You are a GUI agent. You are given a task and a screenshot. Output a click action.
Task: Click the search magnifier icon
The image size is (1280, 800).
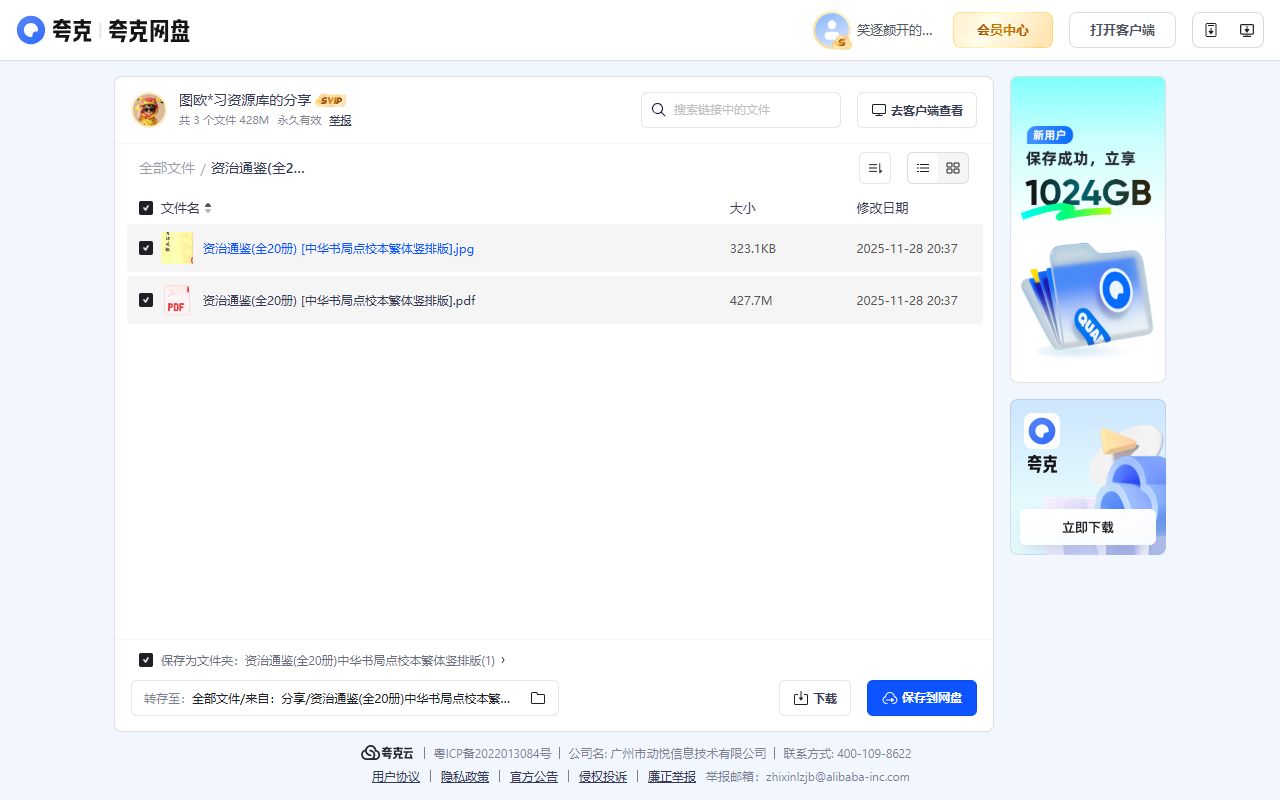(658, 110)
